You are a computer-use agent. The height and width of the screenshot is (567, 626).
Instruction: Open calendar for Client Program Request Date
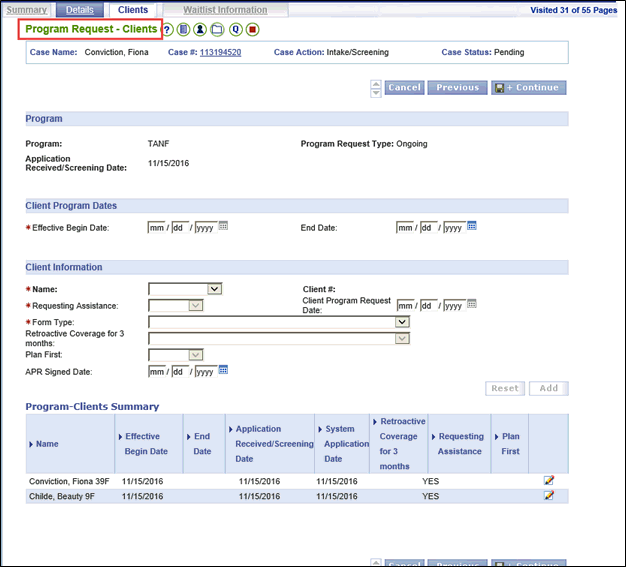(472, 304)
